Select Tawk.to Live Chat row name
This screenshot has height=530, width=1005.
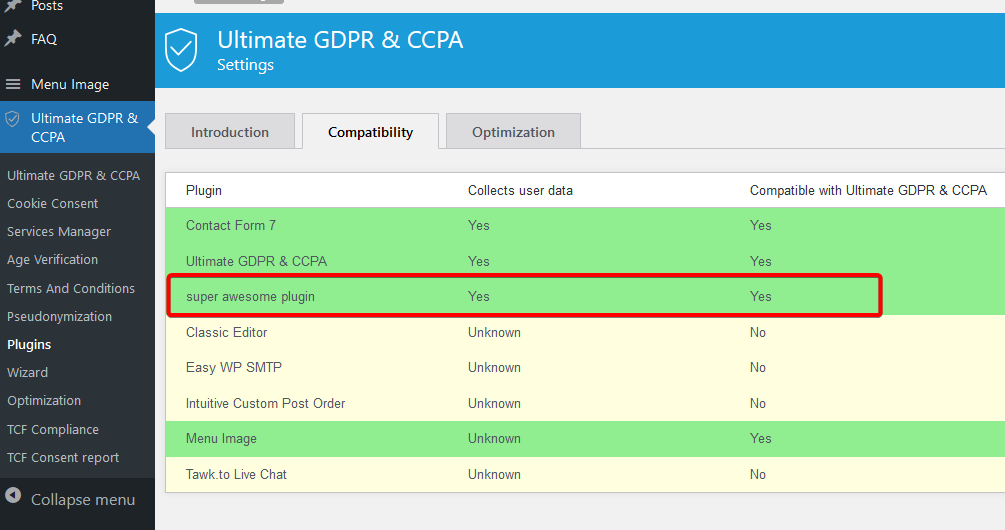pyautogui.click(x=236, y=474)
